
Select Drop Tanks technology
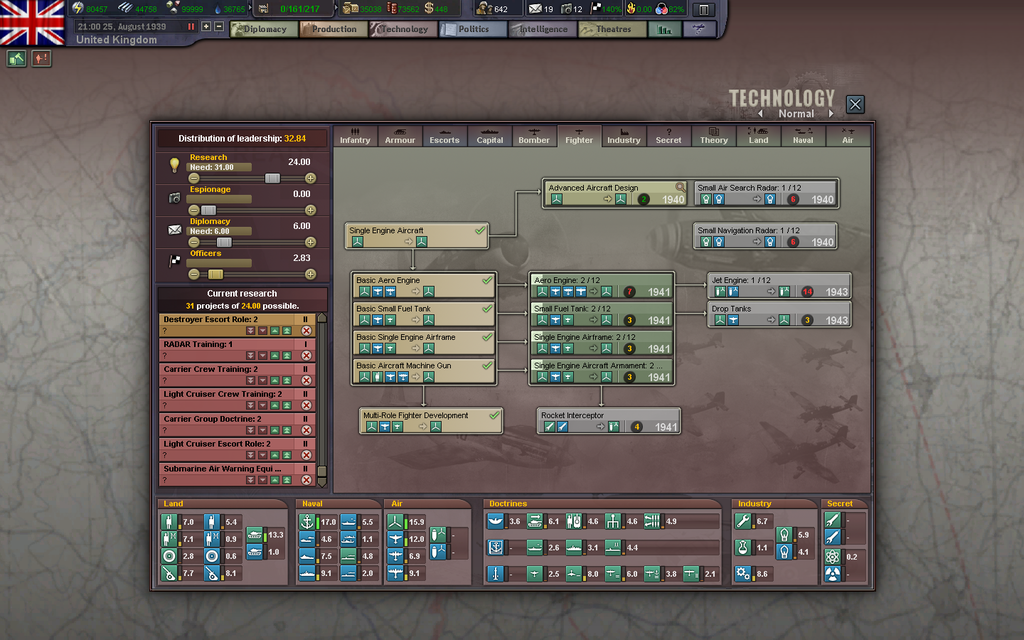point(779,314)
